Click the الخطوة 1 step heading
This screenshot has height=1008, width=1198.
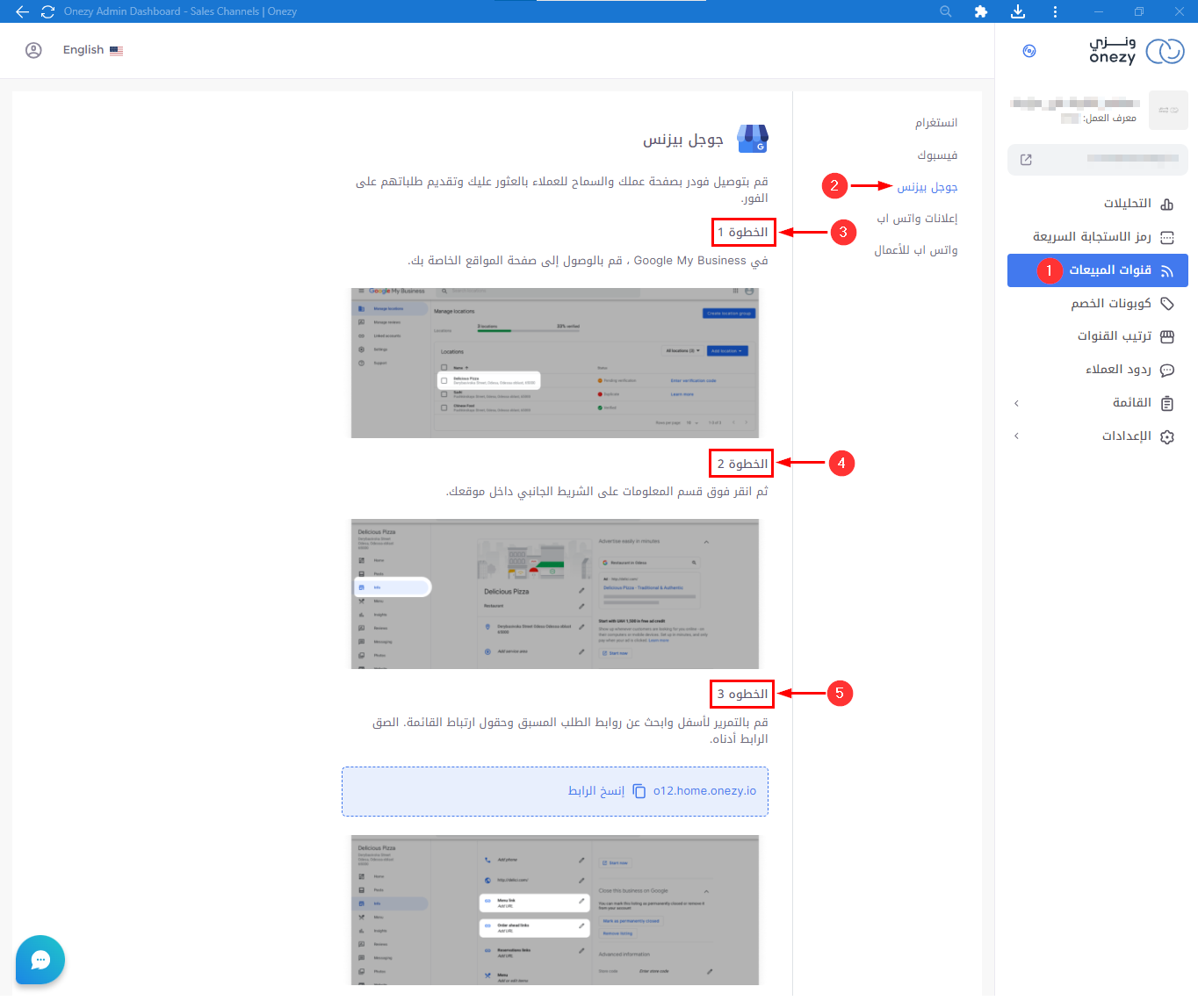[x=743, y=232]
